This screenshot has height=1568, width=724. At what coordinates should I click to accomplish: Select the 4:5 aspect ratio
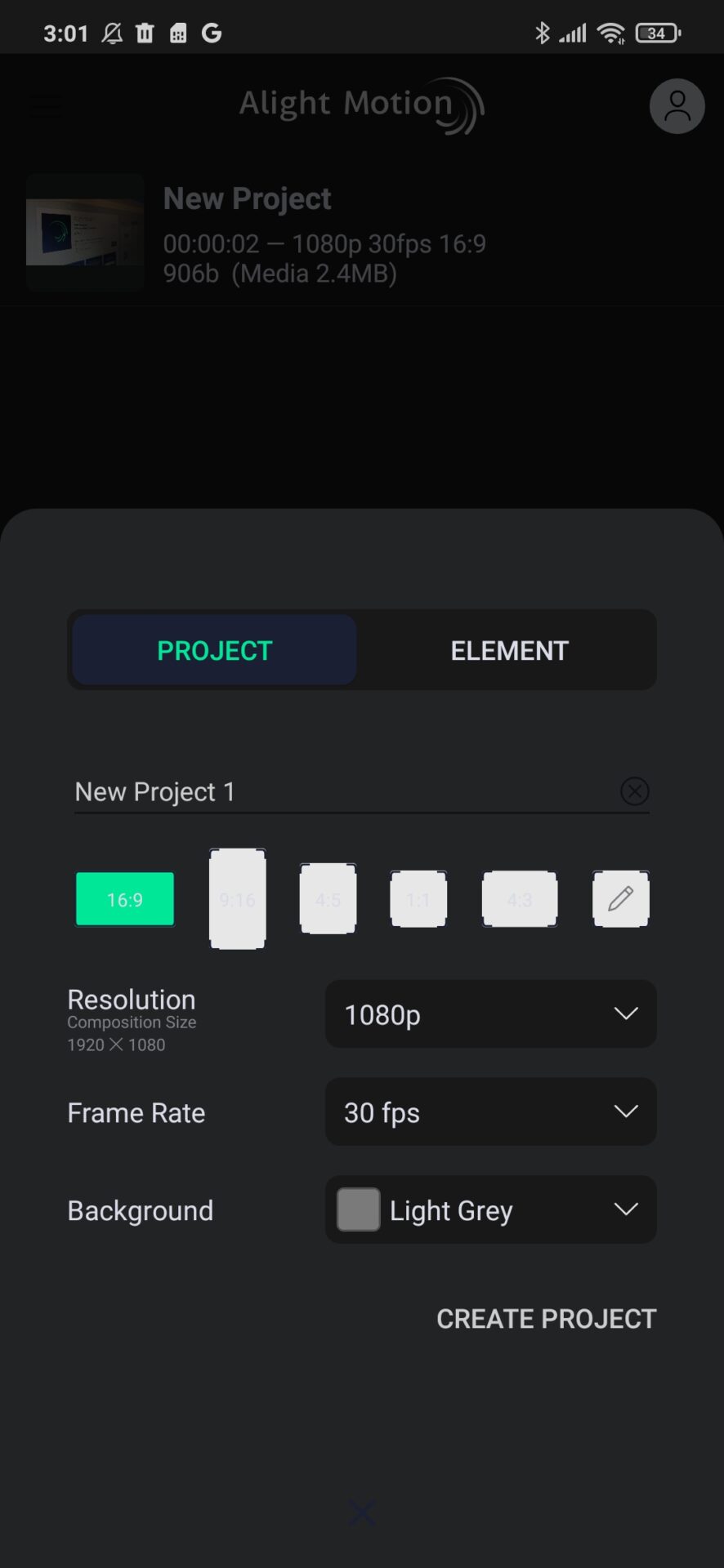click(328, 899)
